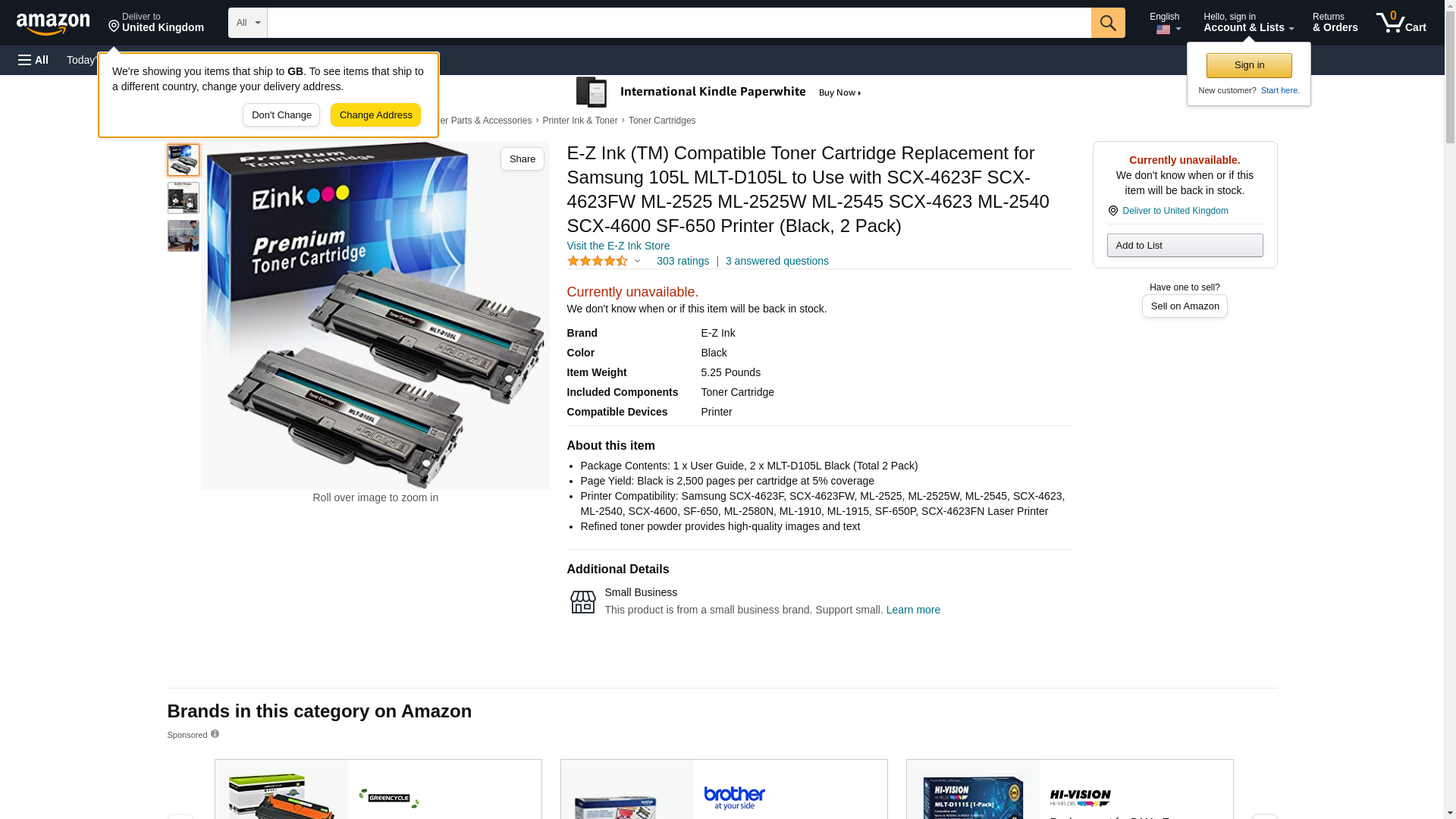Viewport: 1456px width, 819px height.
Task: Click the sponsored info icon
Action: 215,733
